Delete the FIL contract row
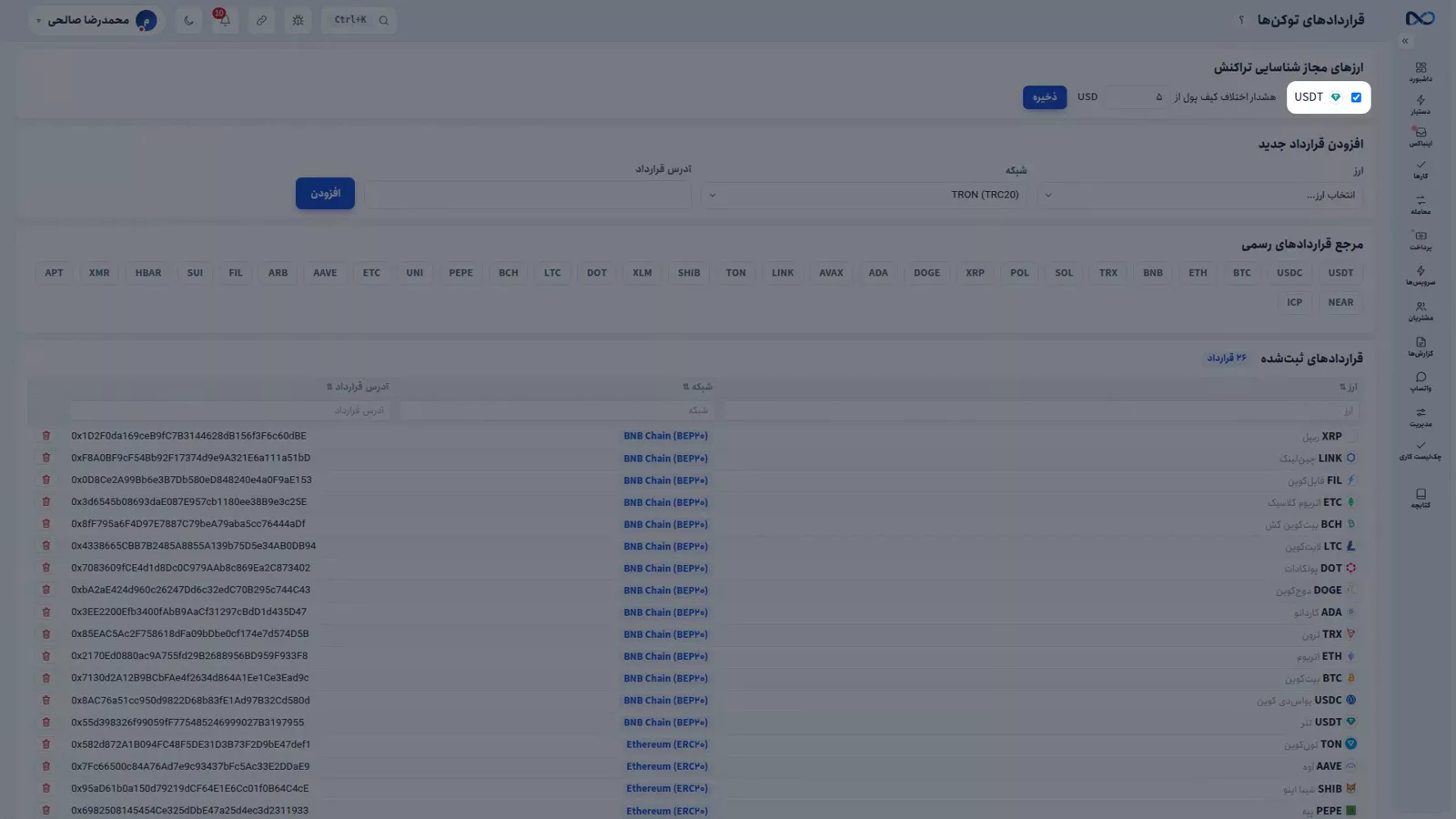Image resolution: width=1456 pixels, height=819 pixels. pyautogui.click(x=46, y=480)
